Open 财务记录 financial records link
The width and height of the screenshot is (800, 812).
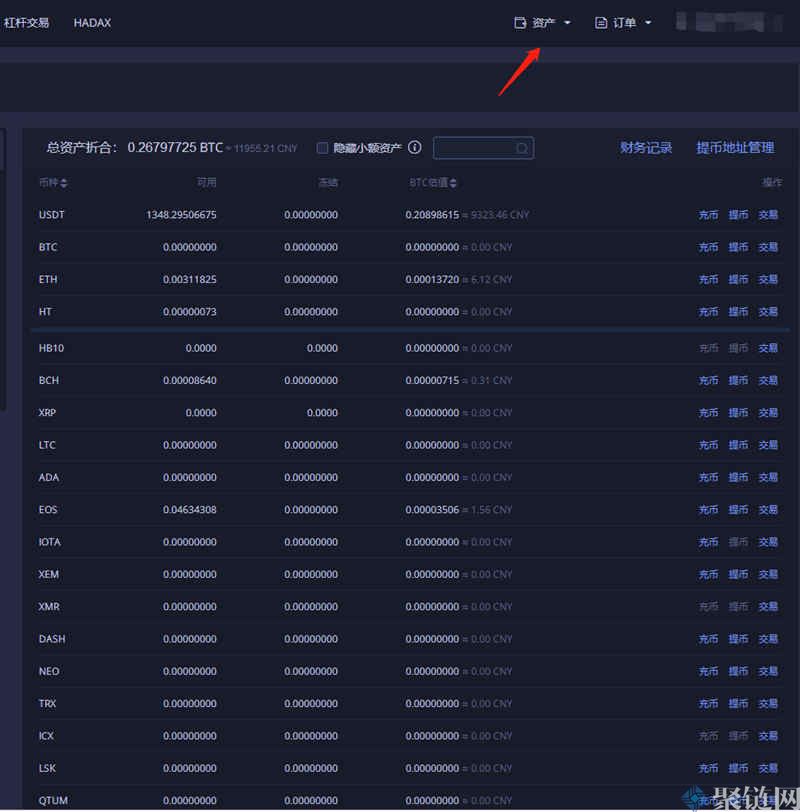(x=646, y=148)
